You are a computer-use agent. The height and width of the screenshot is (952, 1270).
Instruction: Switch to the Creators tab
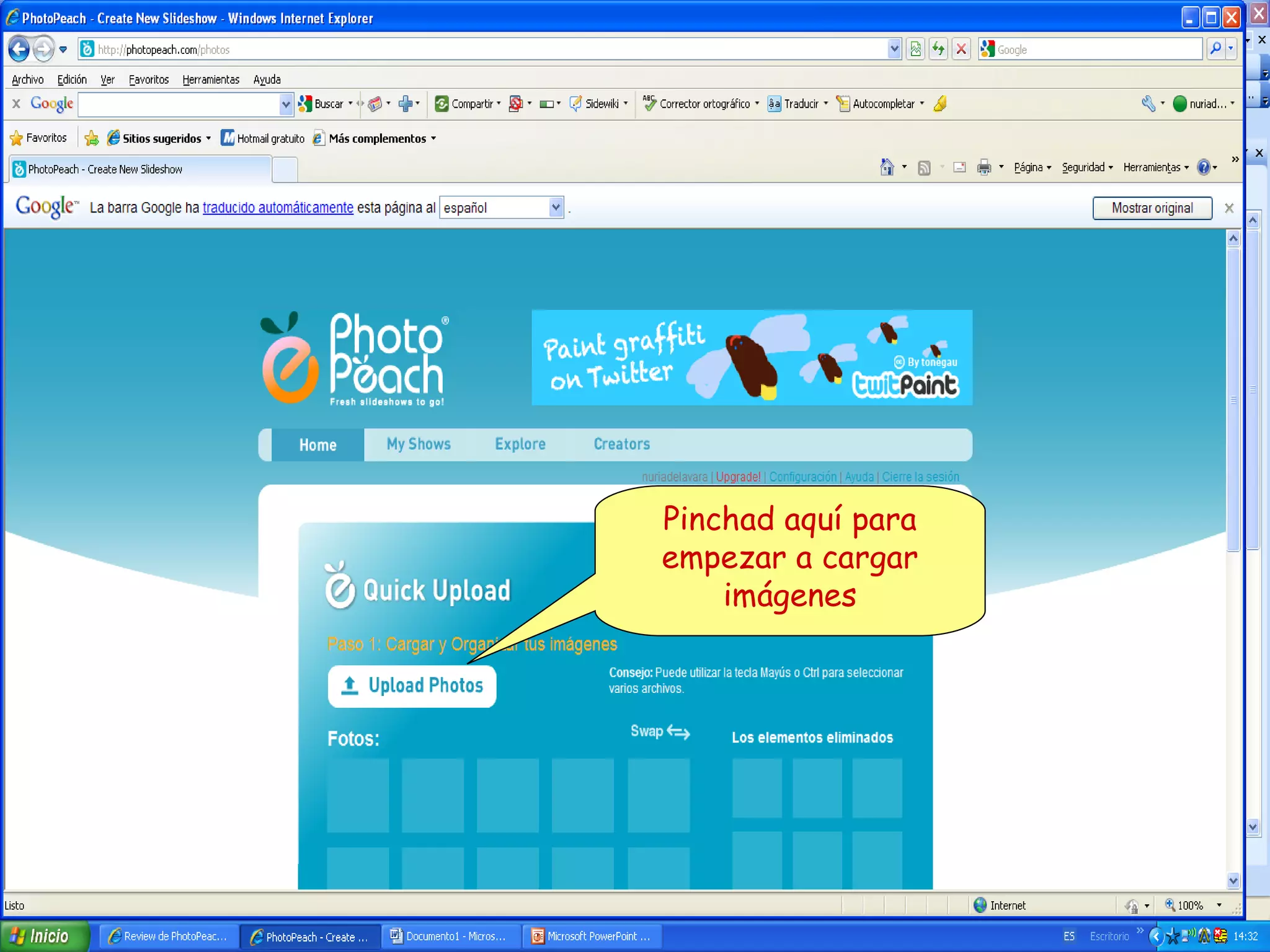pyautogui.click(x=622, y=444)
